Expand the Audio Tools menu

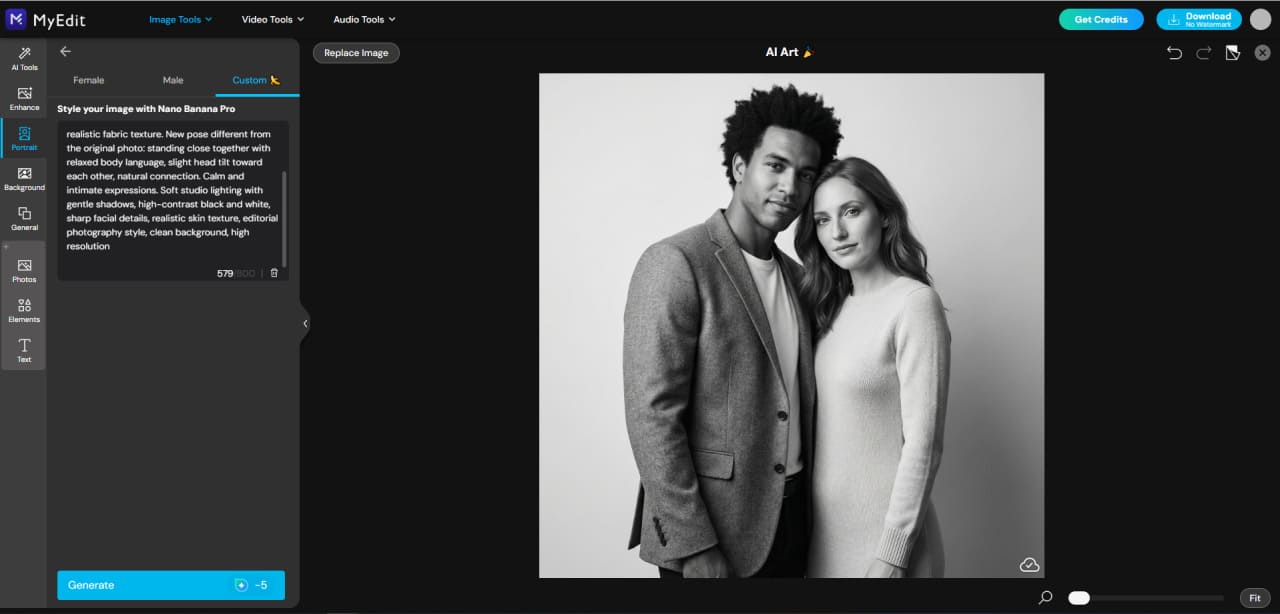click(x=363, y=18)
